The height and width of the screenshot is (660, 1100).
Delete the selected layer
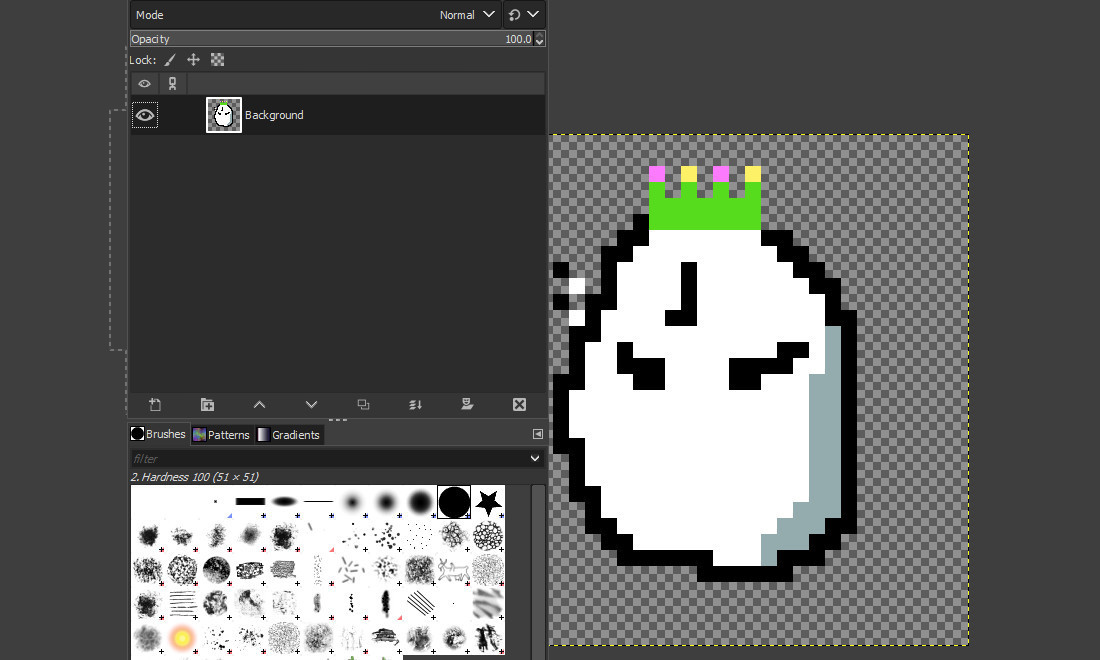coord(519,405)
